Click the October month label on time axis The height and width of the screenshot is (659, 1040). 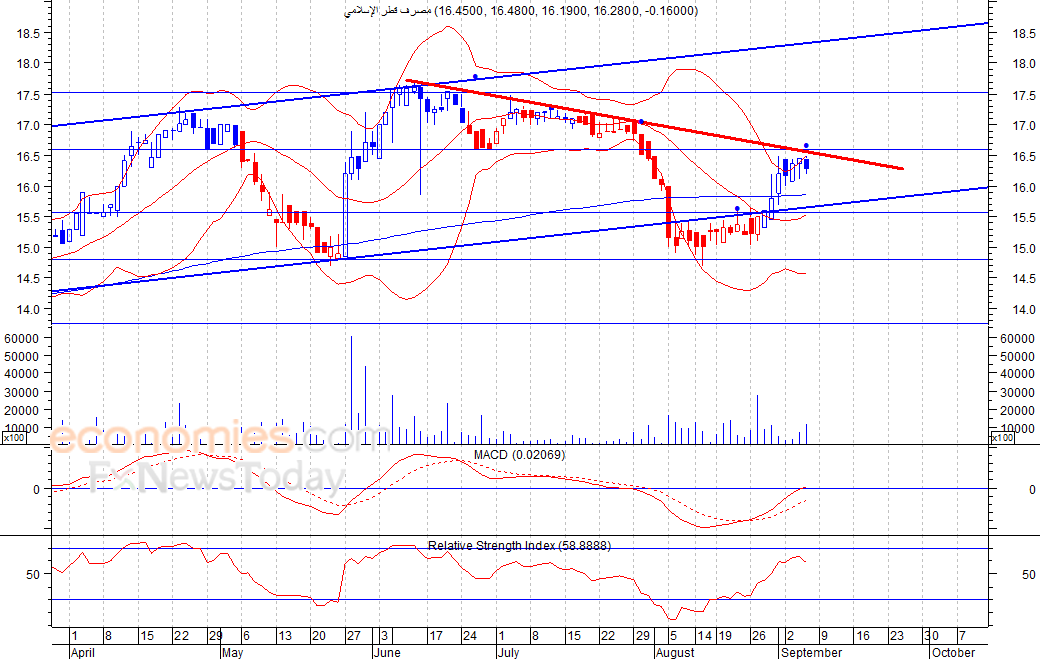[x=953, y=652]
